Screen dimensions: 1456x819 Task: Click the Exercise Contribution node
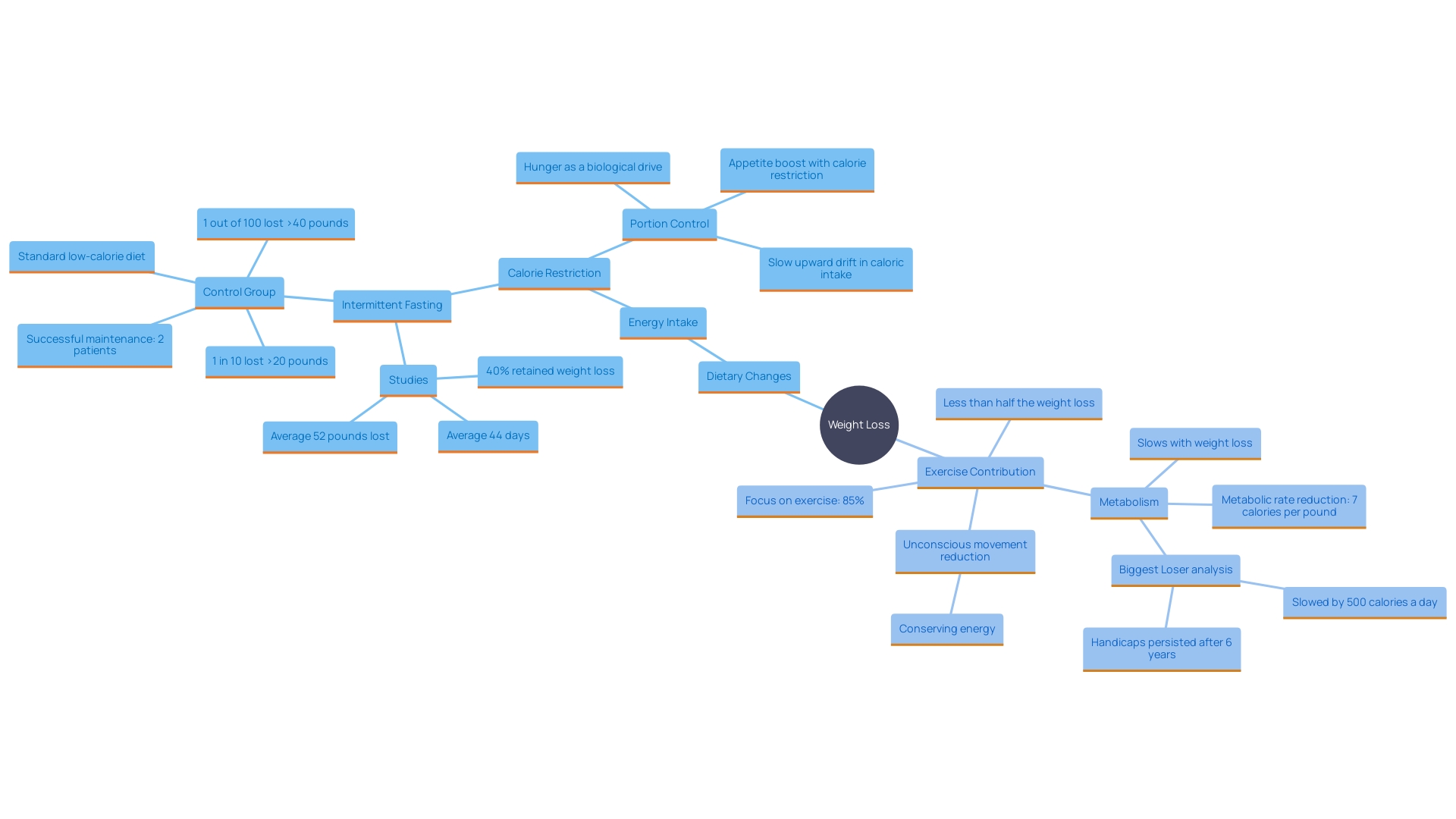coord(980,470)
